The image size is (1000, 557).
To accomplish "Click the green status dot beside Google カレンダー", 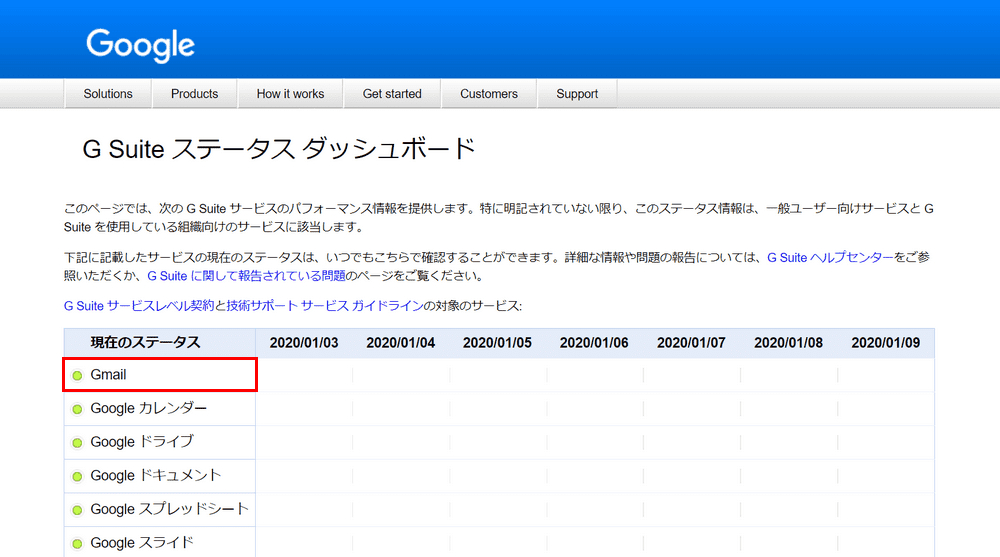I will pos(77,409).
